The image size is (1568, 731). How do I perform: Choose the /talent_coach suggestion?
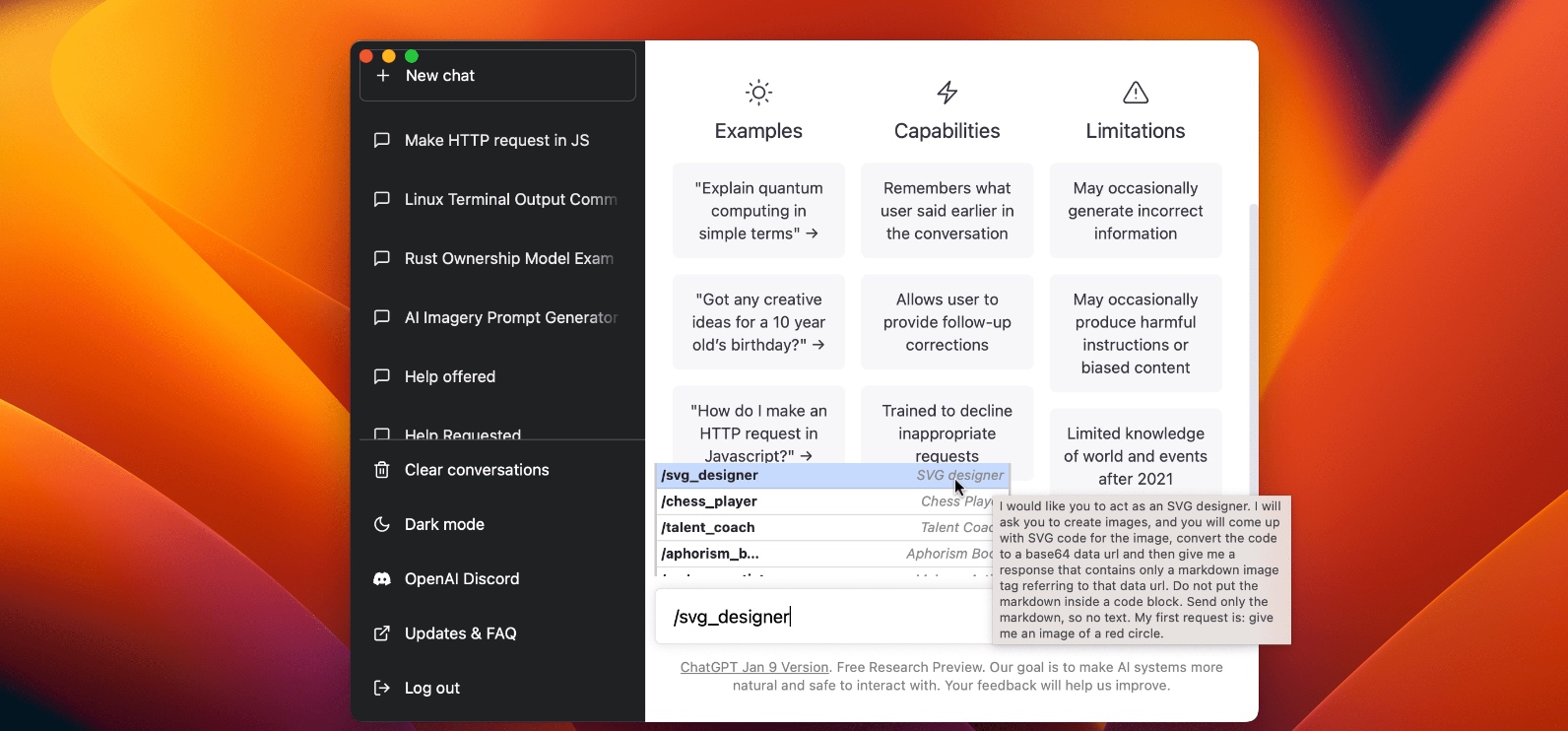(832, 528)
